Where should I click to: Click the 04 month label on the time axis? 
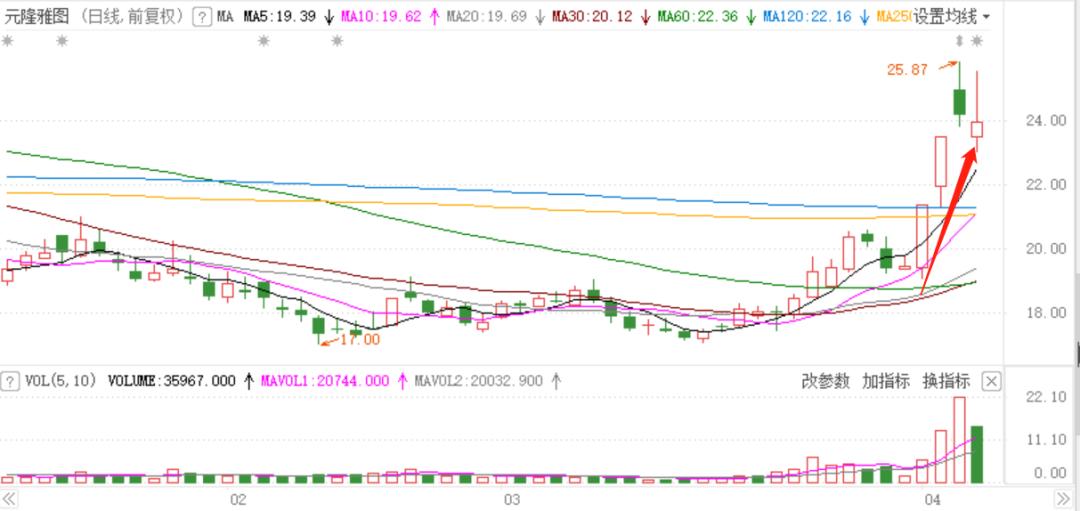point(933,499)
